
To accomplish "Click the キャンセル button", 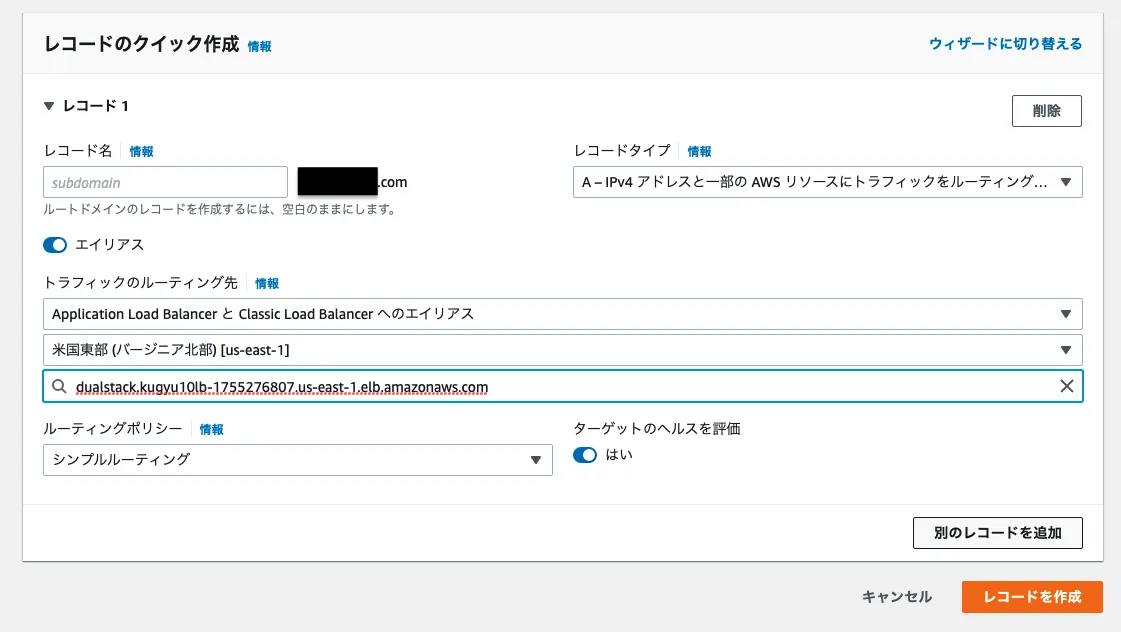I will click(x=897, y=597).
